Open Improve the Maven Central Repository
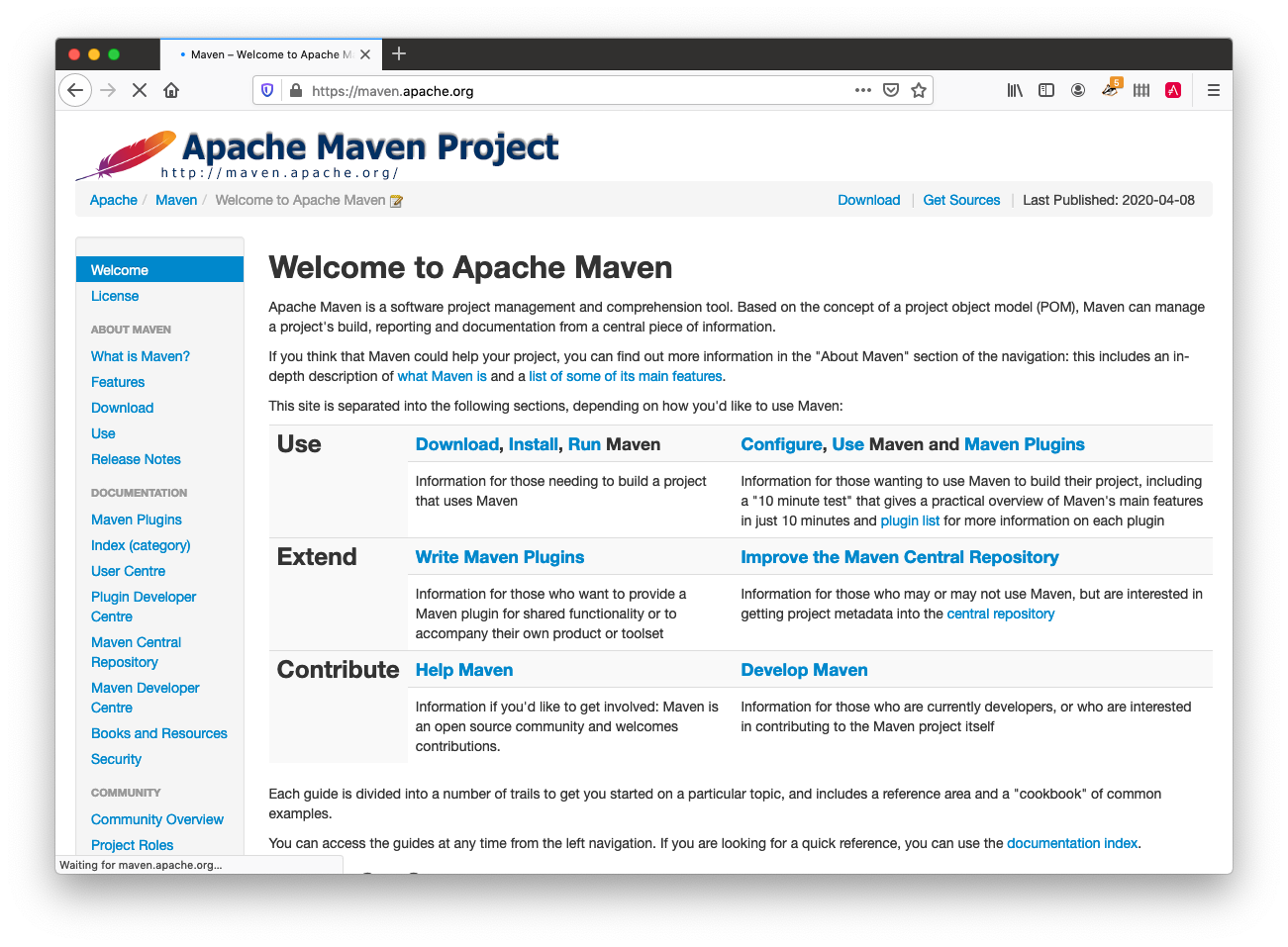This screenshot has width=1288, height=947. 900,557
